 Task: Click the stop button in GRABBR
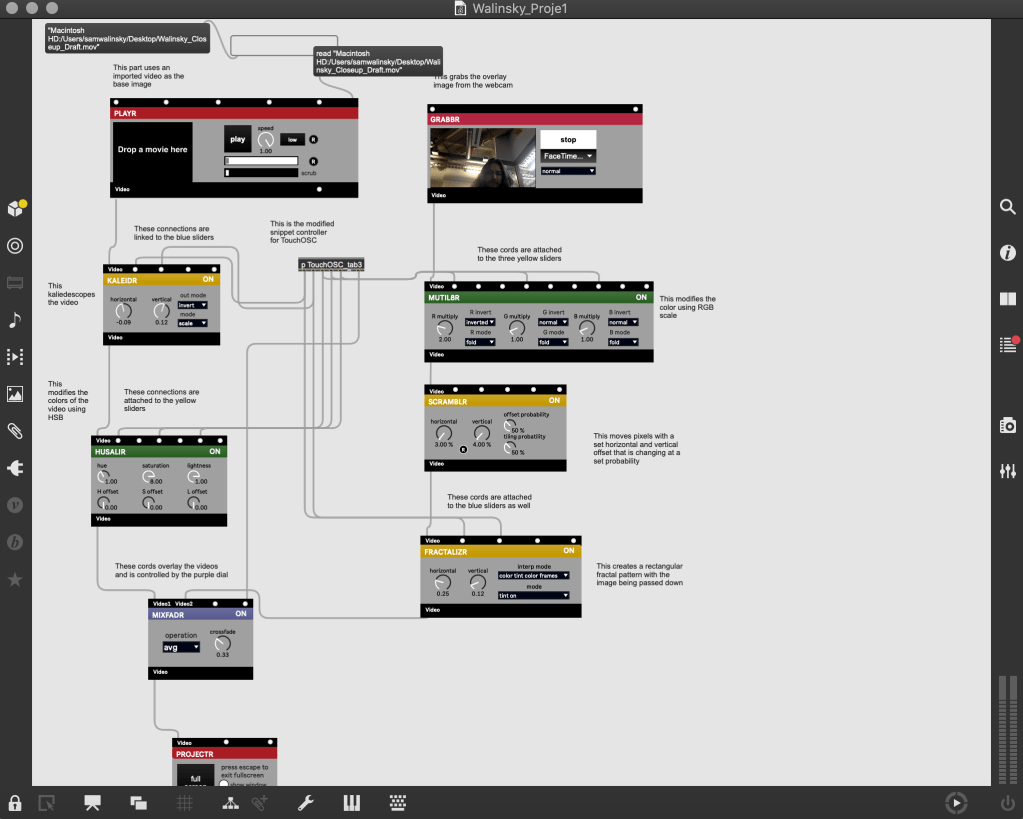567,140
